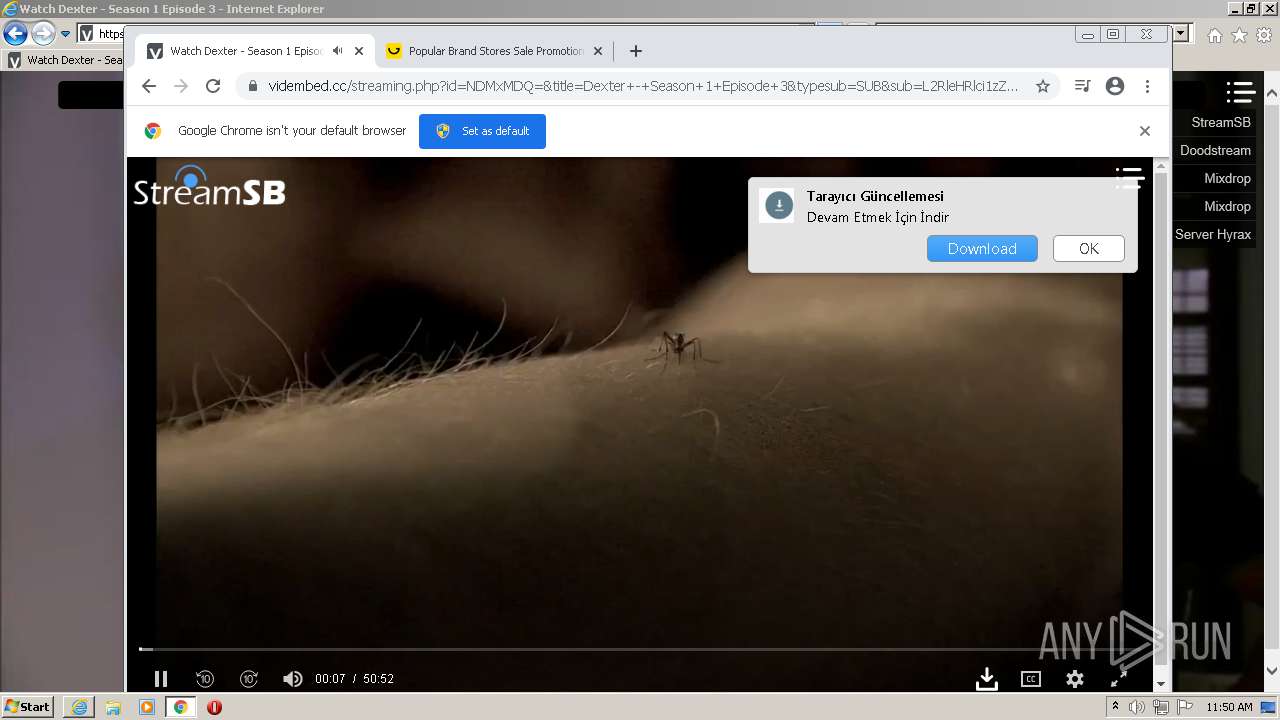Viewport: 1280px width, 720px height.
Task: Open Internet Explorer tools gear
Action: (1264, 35)
